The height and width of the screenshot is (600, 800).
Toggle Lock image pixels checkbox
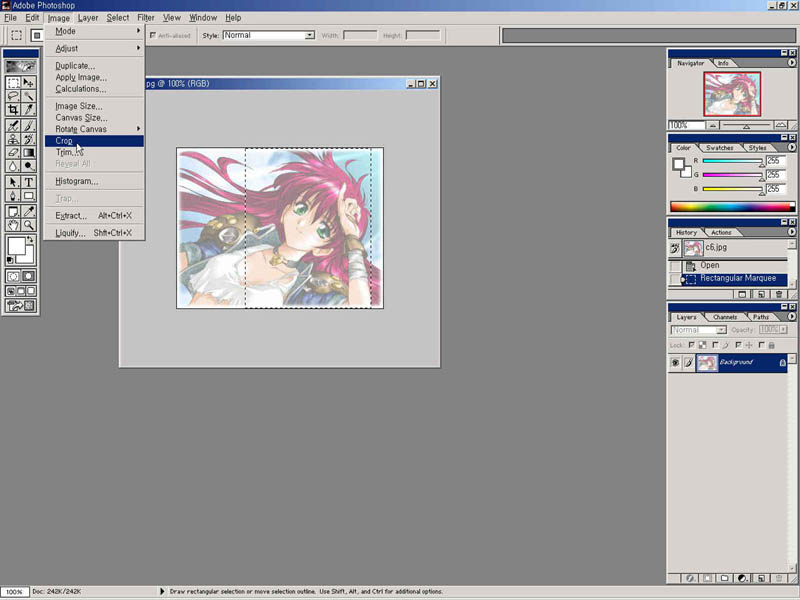coord(715,345)
